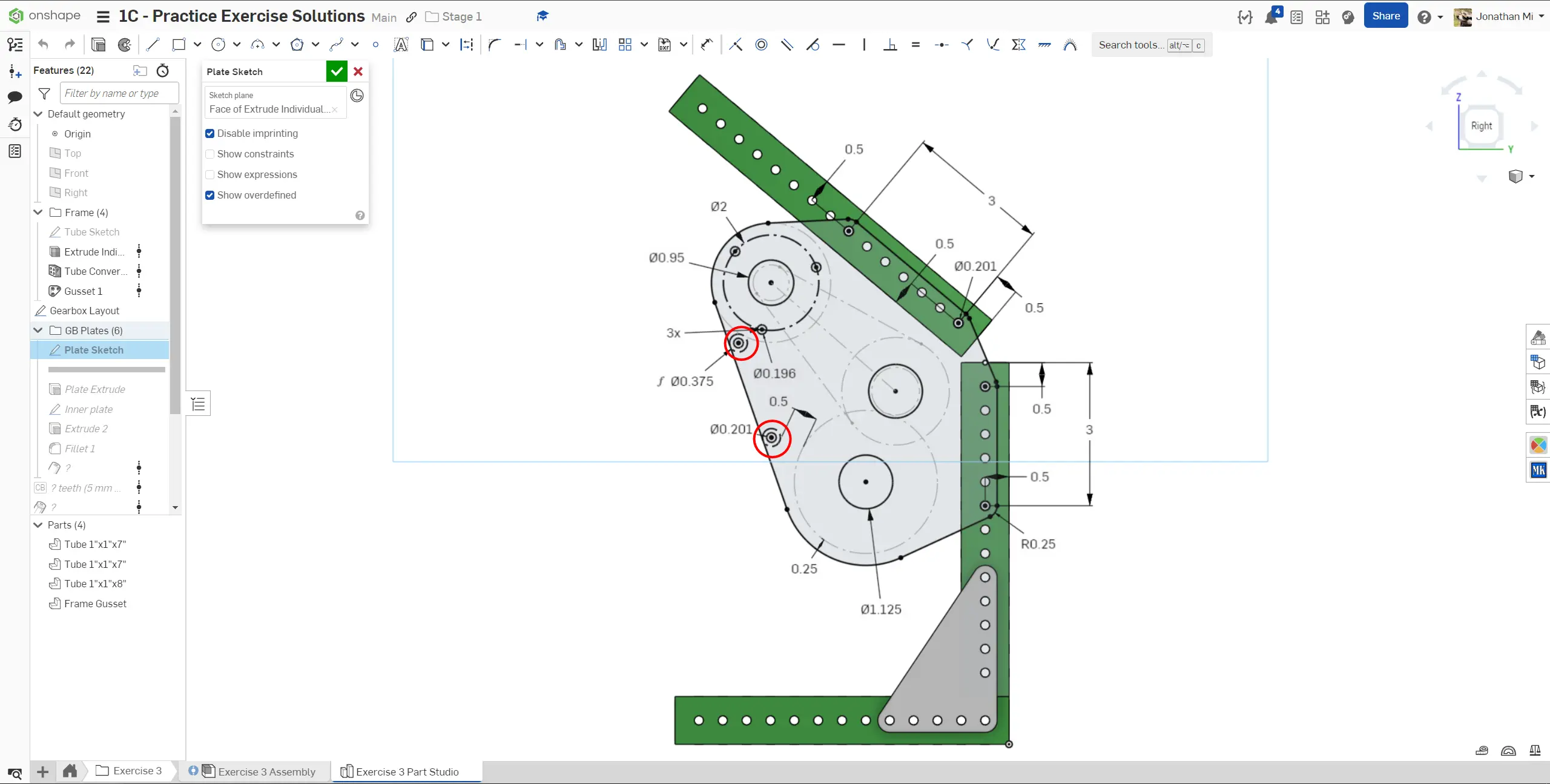Enable Show constraints checkbox
This screenshot has width=1550, height=784.
[210, 154]
